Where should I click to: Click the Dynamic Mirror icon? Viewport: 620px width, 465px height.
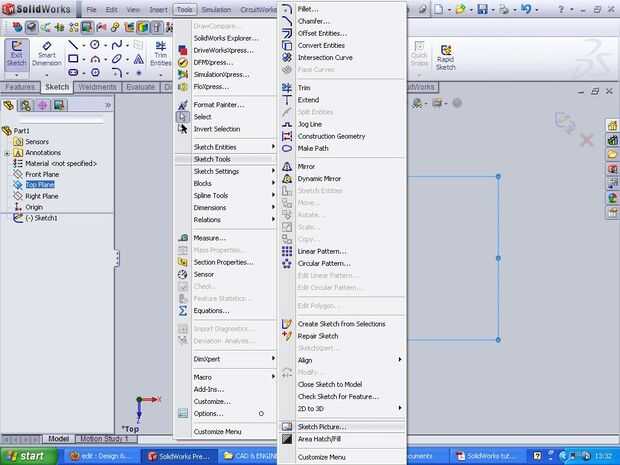(287, 179)
